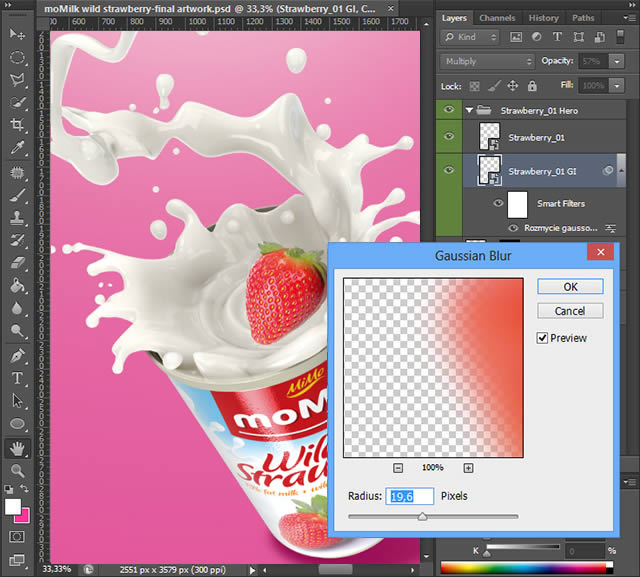Click OK in Gaussian Blur dialog
The image size is (640, 577).
(570, 287)
